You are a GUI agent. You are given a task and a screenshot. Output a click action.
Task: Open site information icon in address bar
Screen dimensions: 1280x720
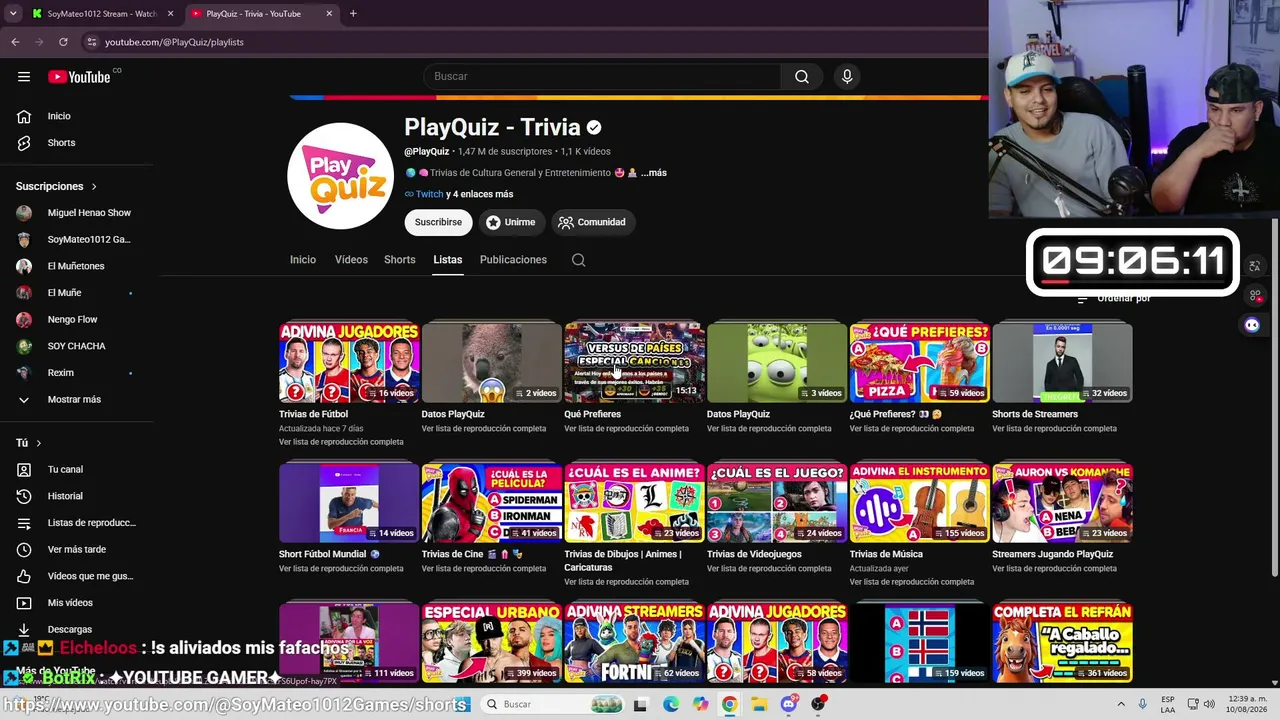coord(92,42)
